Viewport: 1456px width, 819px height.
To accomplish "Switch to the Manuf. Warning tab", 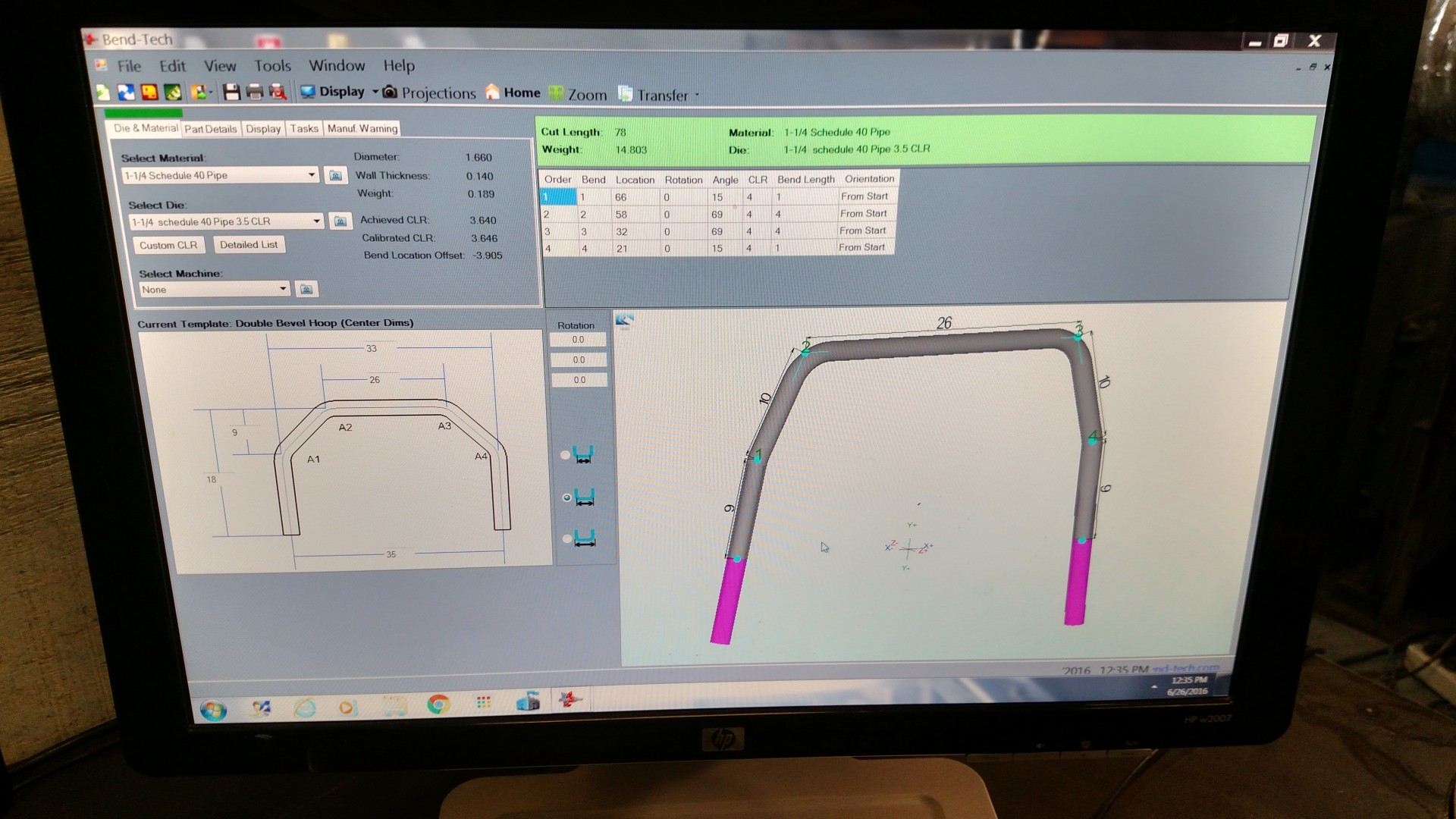I will pyautogui.click(x=362, y=129).
